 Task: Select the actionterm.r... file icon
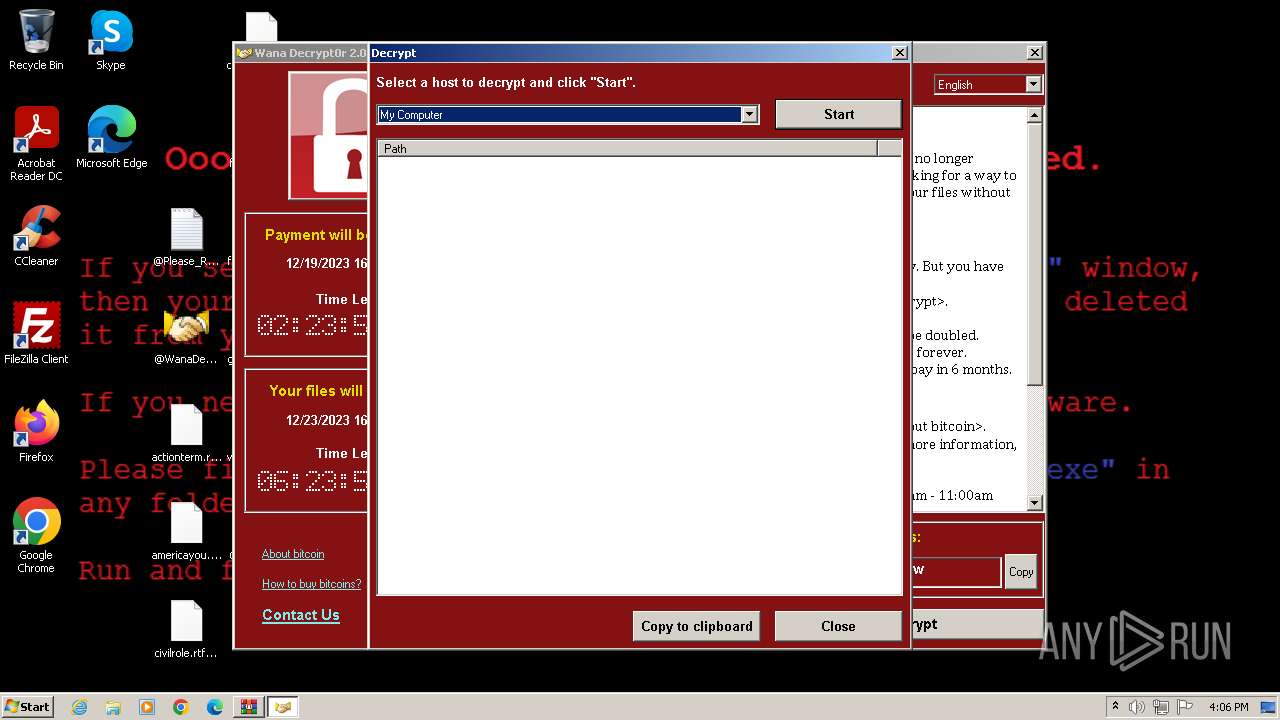pos(186,433)
